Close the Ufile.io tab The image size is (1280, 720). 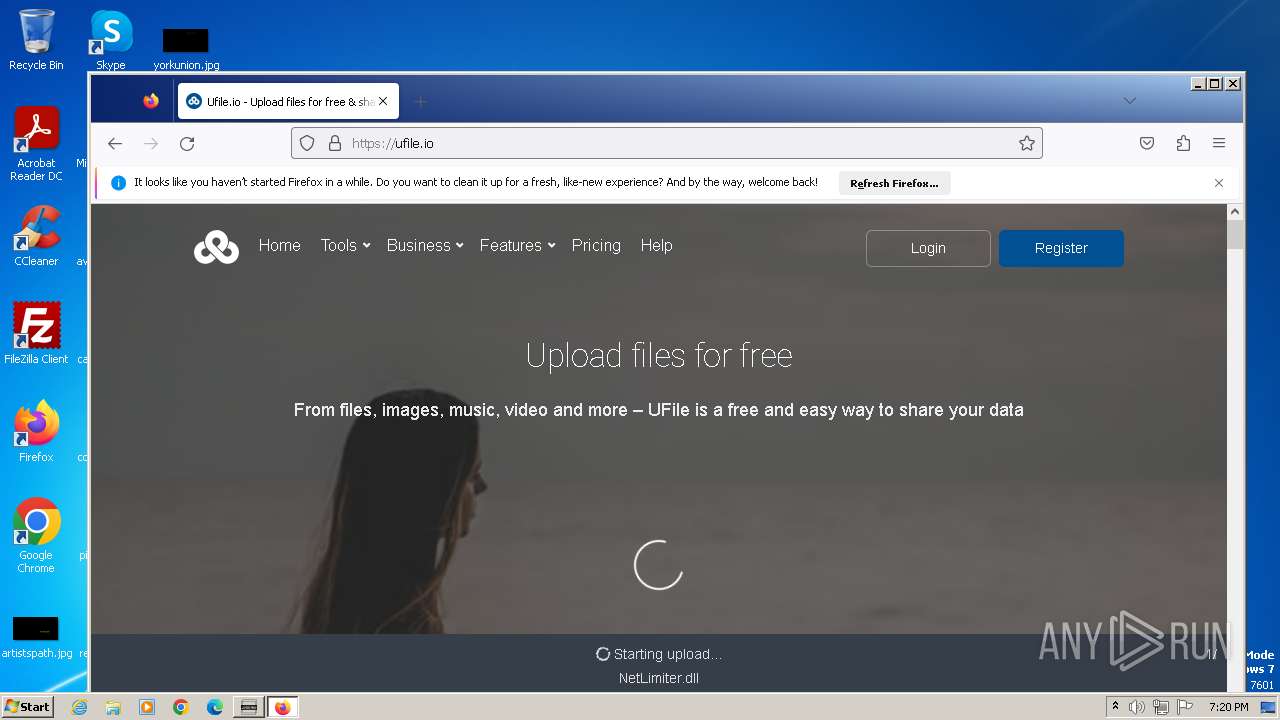point(383,101)
